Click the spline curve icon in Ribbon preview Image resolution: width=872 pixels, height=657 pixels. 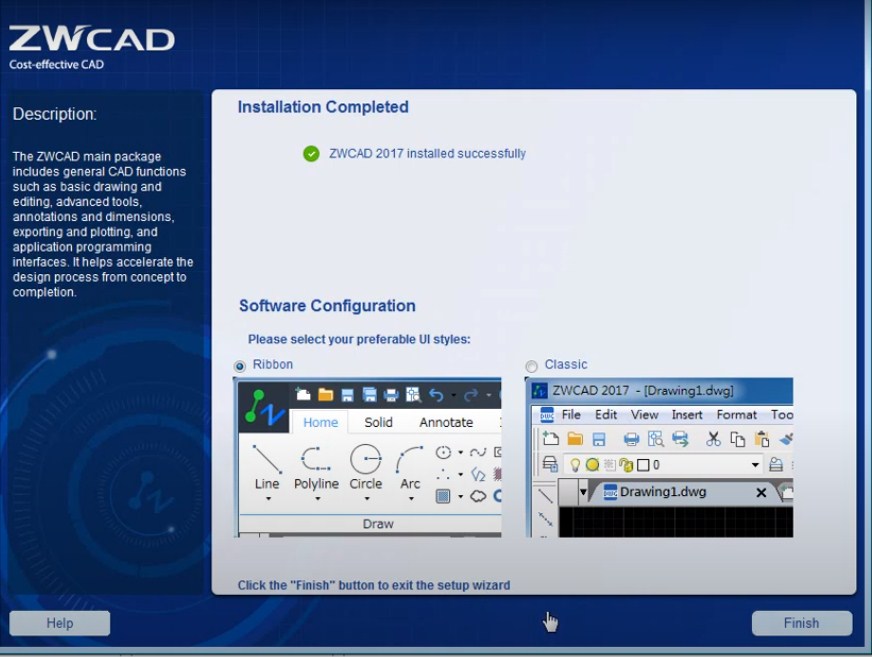pyautogui.click(x=478, y=452)
